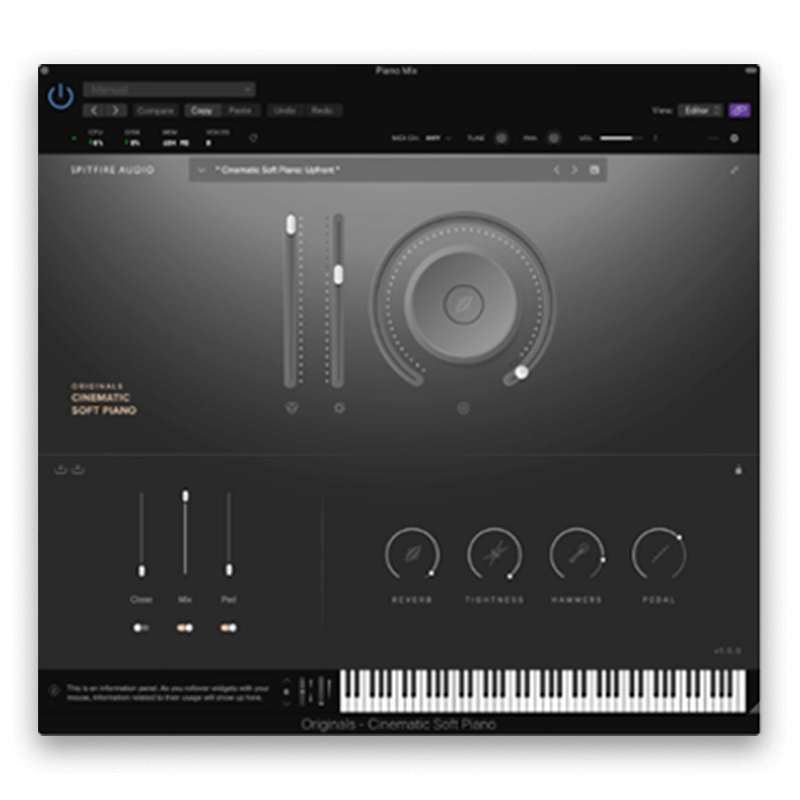
Task: Click the lock icon in the mixer panel
Action: pos(738,470)
